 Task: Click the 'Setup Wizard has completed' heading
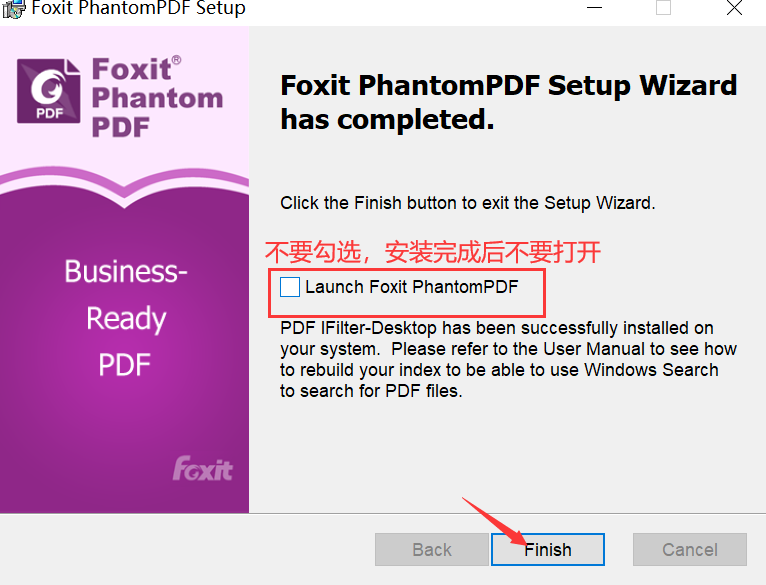[509, 102]
